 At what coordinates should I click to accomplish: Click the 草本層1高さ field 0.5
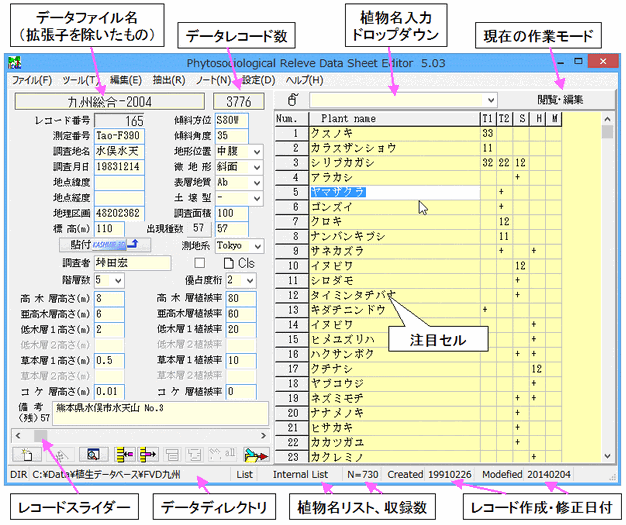click(109, 361)
